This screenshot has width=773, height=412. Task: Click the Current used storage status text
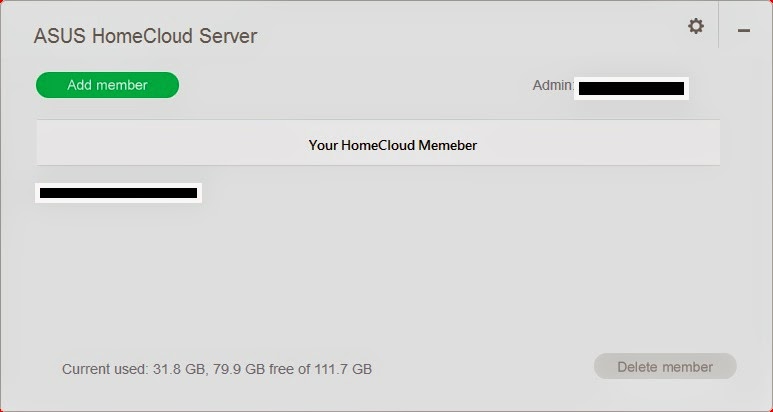pyautogui.click(x=217, y=369)
